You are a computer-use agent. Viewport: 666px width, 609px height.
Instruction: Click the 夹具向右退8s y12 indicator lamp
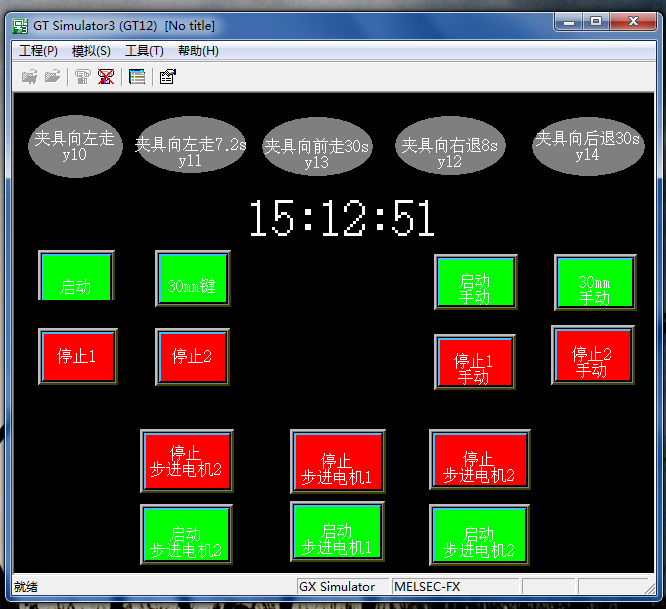click(x=450, y=145)
